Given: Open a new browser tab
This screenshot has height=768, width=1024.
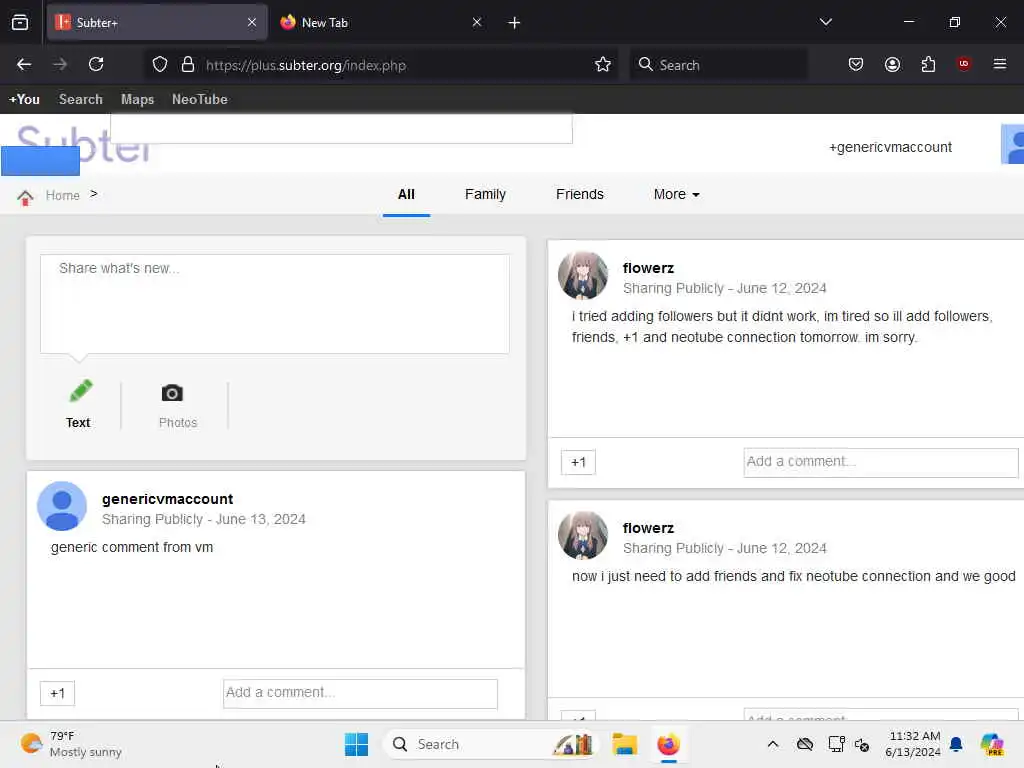Looking at the screenshot, I should click(x=514, y=23).
